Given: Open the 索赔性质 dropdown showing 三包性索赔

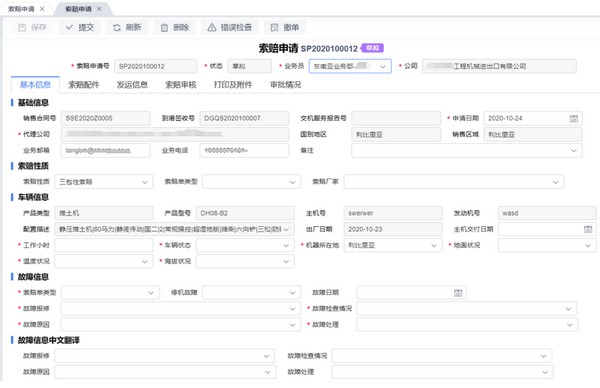Looking at the screenshot, I should (x=104, y=182).
